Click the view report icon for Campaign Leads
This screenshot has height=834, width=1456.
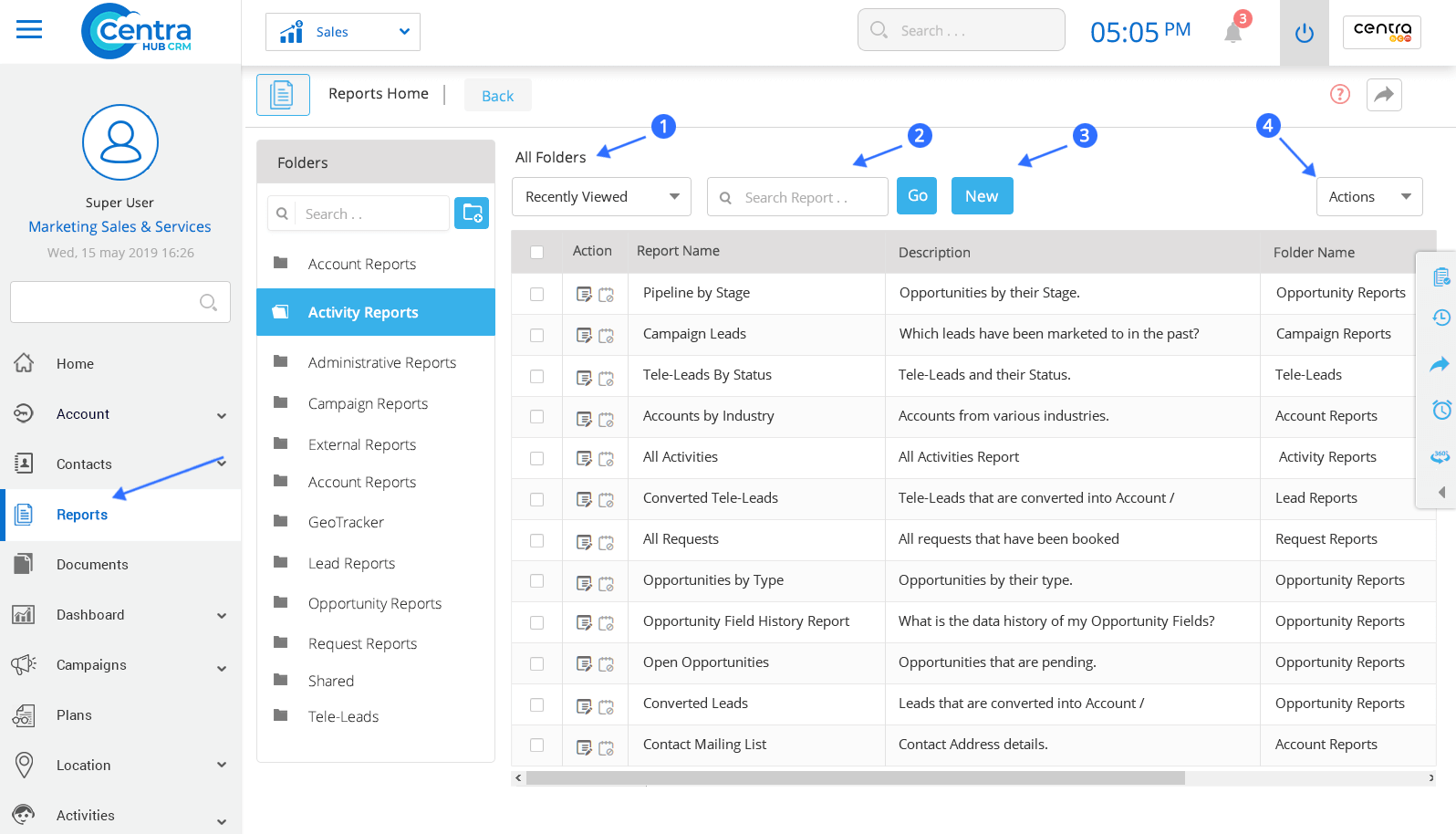584,335
